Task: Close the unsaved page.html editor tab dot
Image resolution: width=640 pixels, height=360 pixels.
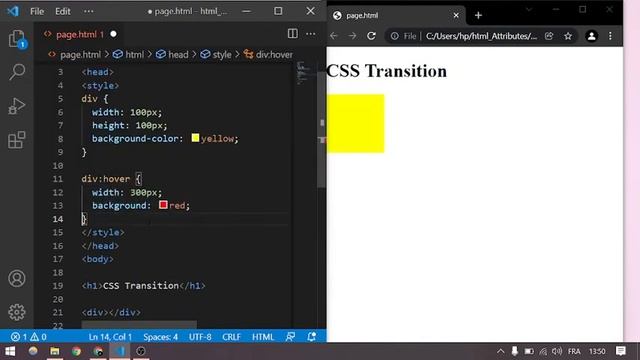Action: click(113, 34)
